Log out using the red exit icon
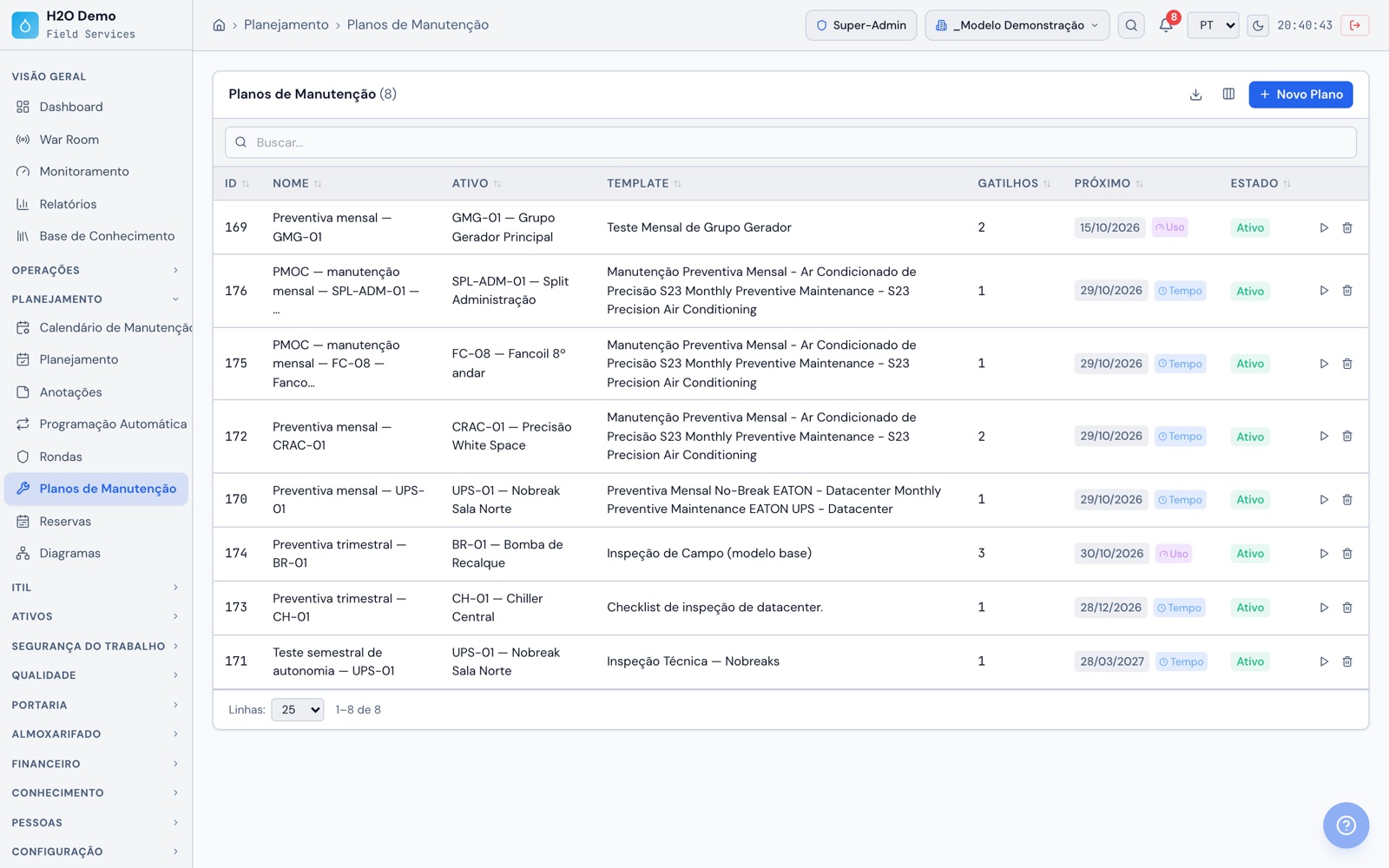1389x868 pixels. click(x=1355, y=25)
